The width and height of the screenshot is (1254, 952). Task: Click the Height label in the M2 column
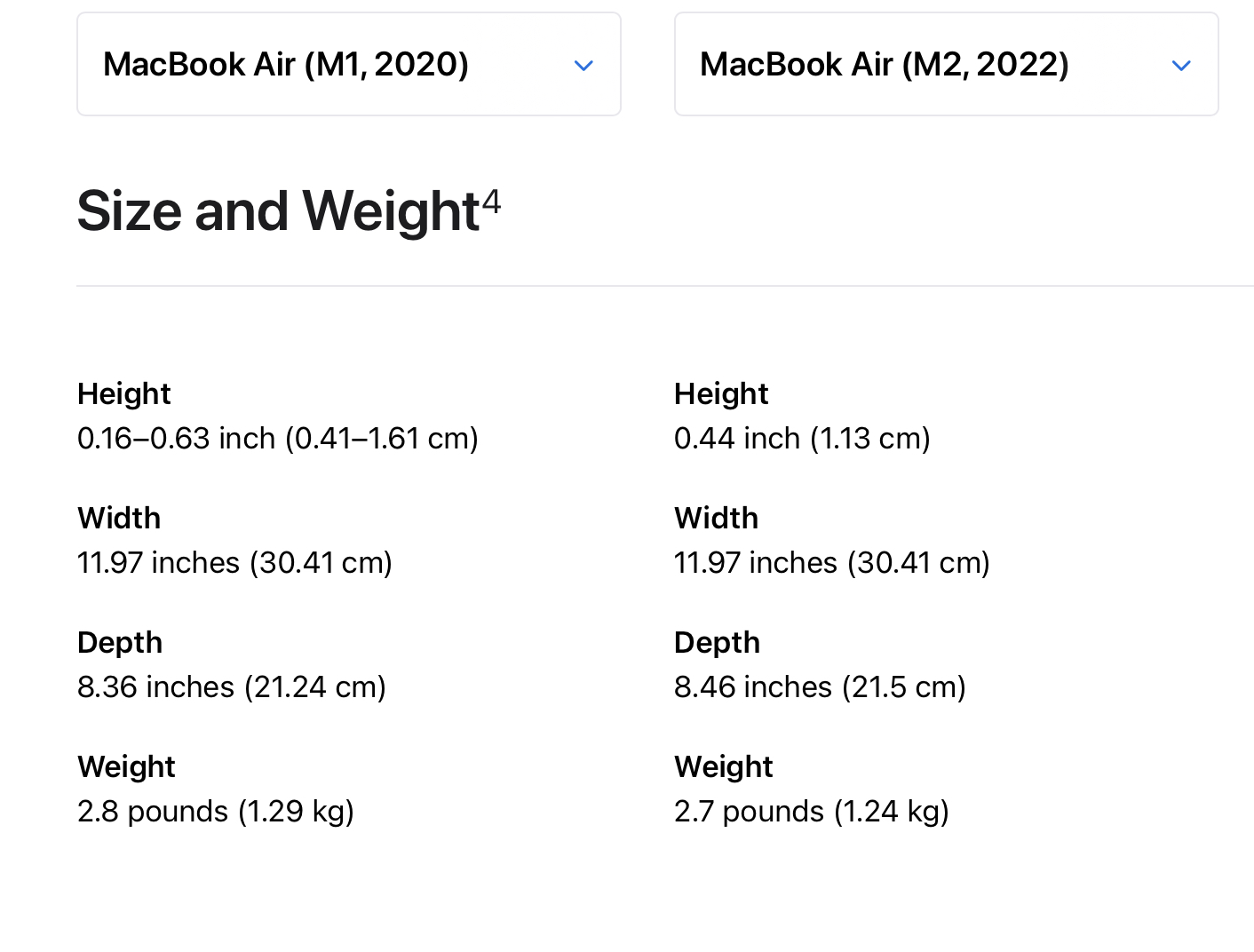(x=721, y=394)
